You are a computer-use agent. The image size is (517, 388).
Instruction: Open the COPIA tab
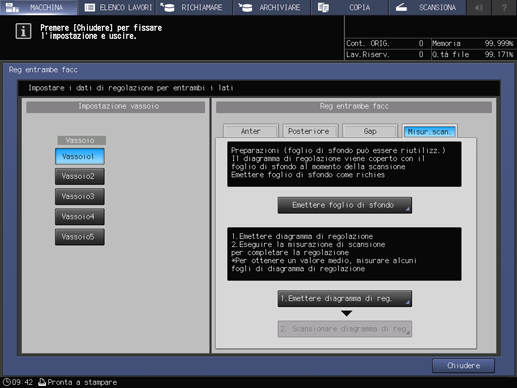point(349,7)
